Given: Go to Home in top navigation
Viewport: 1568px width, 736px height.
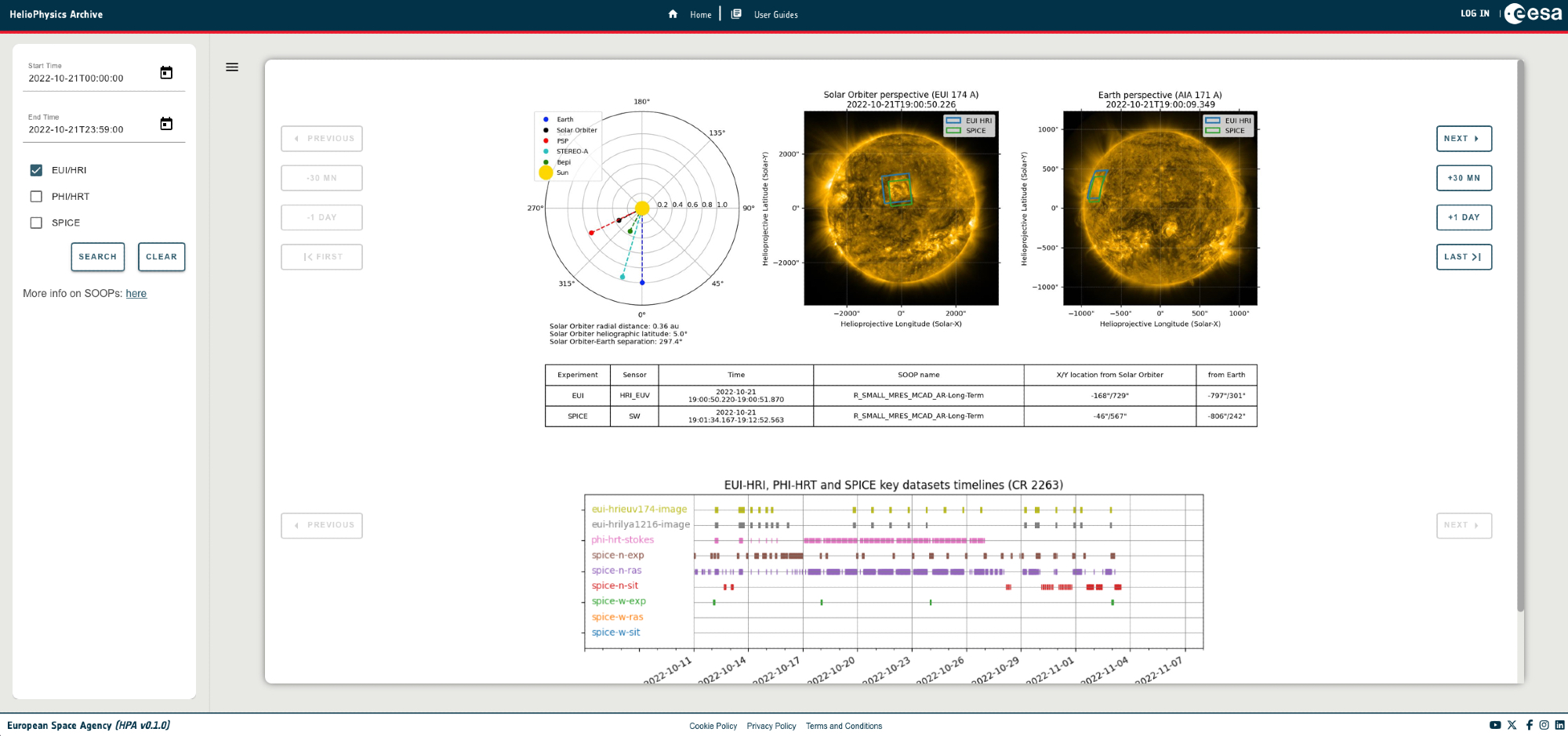Looking at the screenshot, I should coord(700,15).
